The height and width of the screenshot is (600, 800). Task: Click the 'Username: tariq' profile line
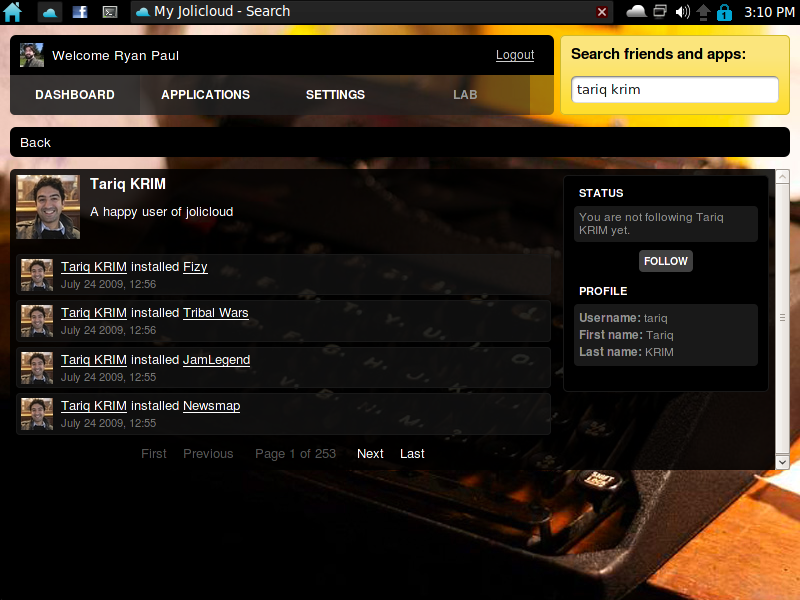coord(623,318)
